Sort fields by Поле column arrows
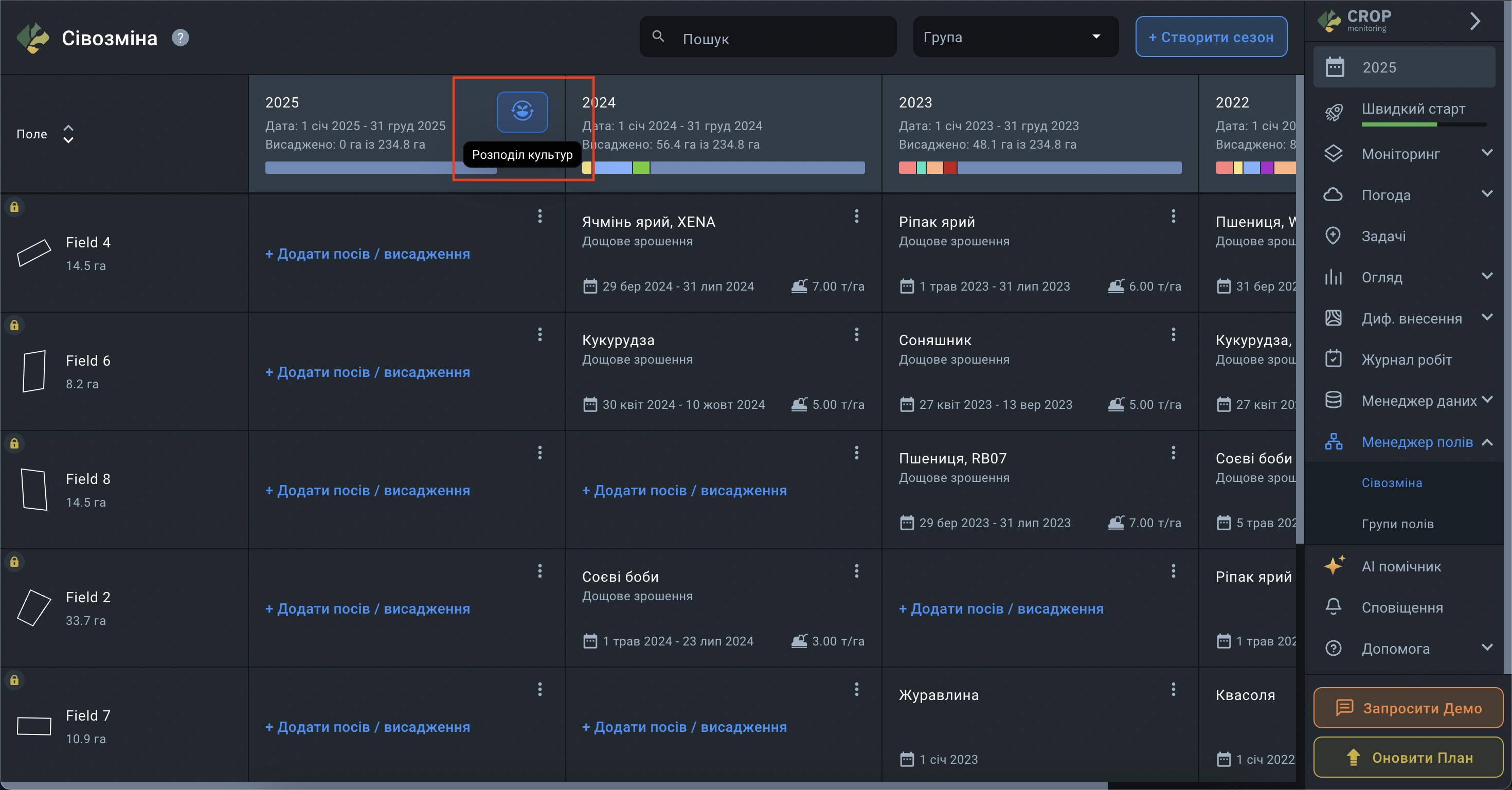Viewport: 1512px width, 790px height. tap(68, 134)
